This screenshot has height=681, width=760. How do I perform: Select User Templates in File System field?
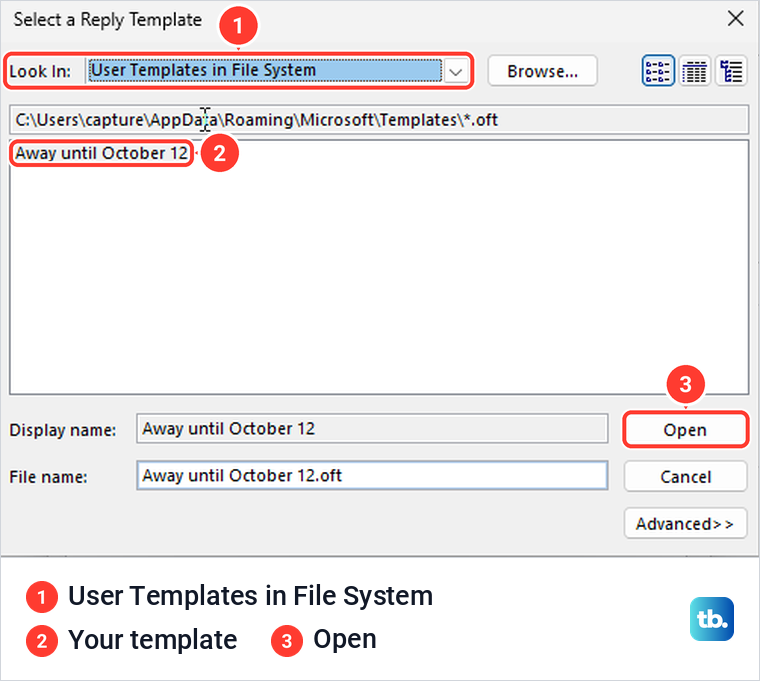tap(265, 71)
